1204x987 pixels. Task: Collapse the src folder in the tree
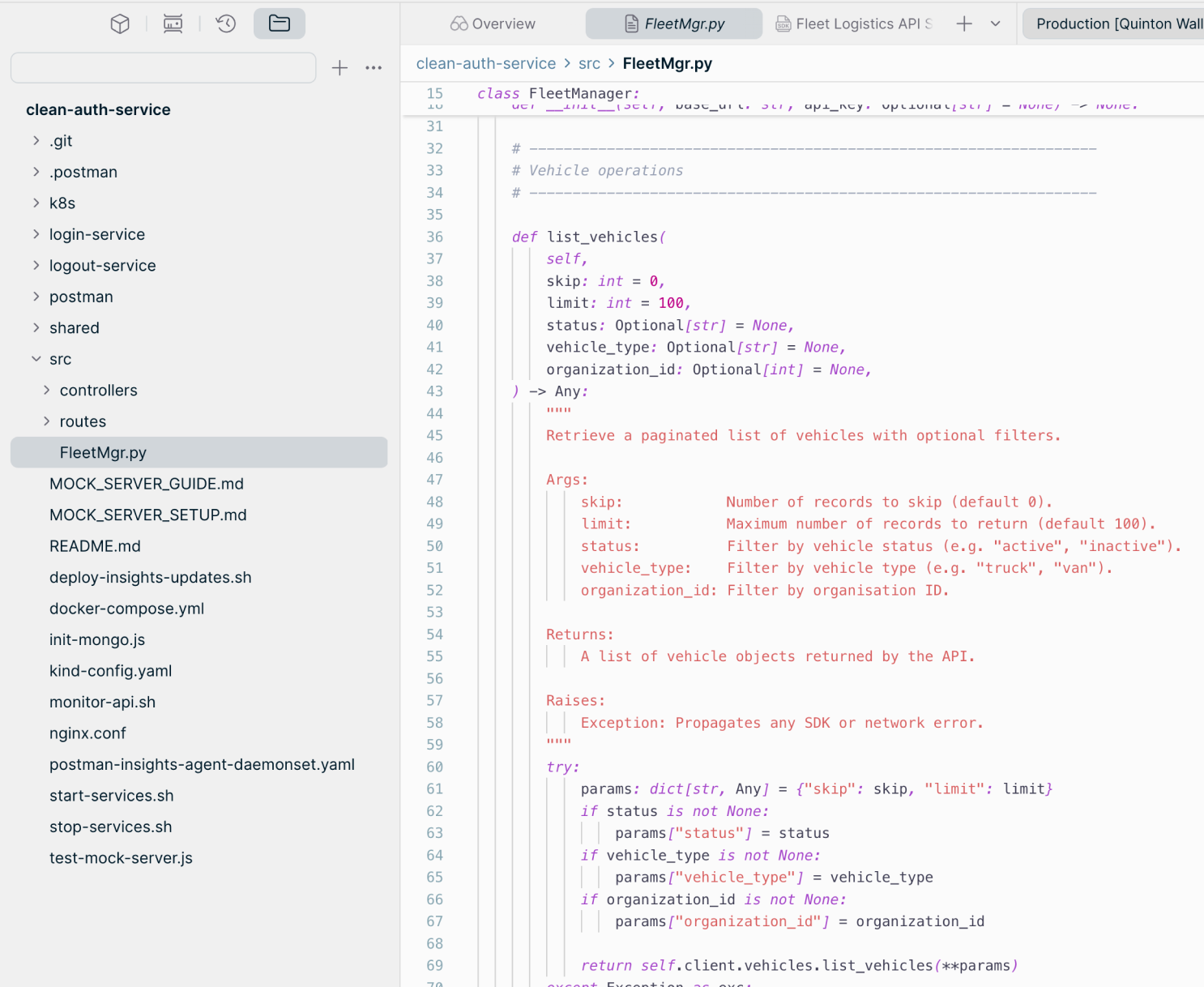coord(36,358)
